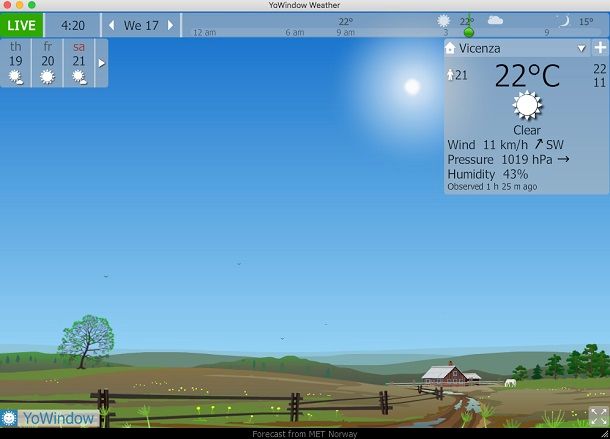Click the cloud icon on timeline
The height and width of the screenshot is (439, 610).
[x=495, y=20]
